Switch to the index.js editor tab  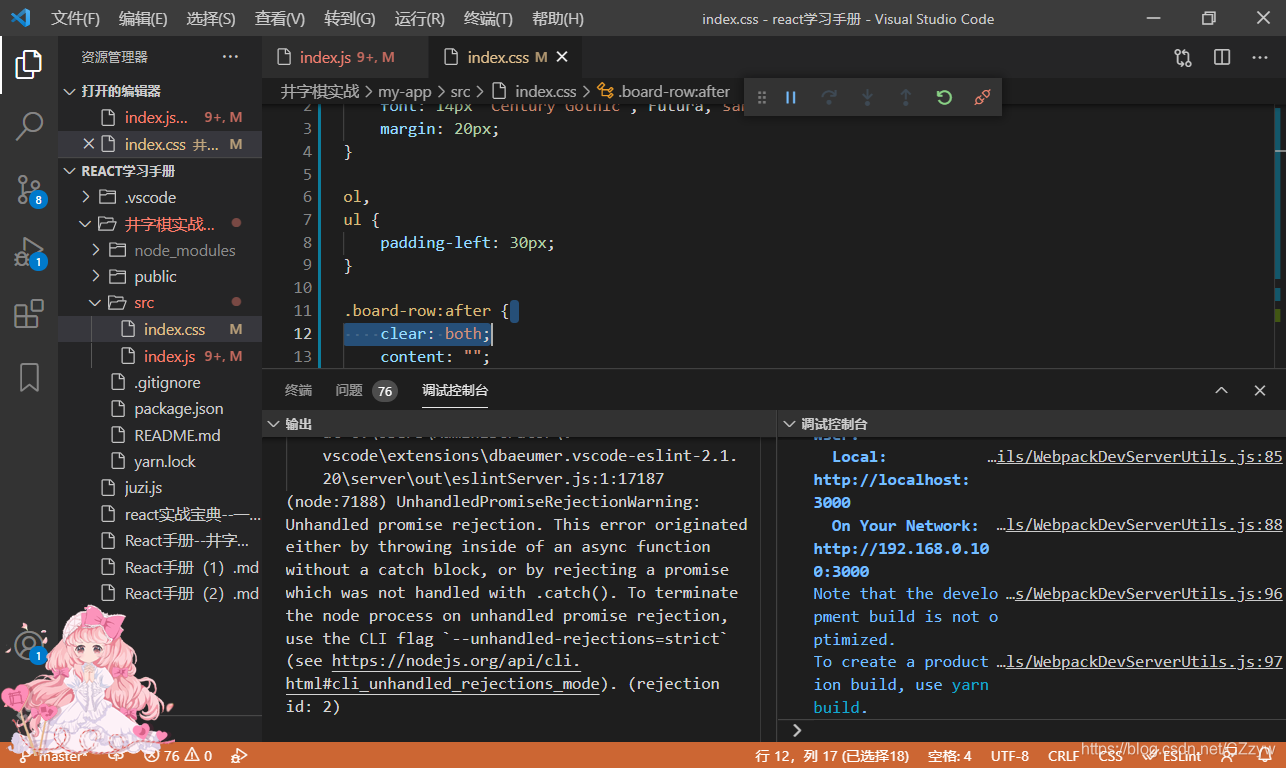(345, 57)
